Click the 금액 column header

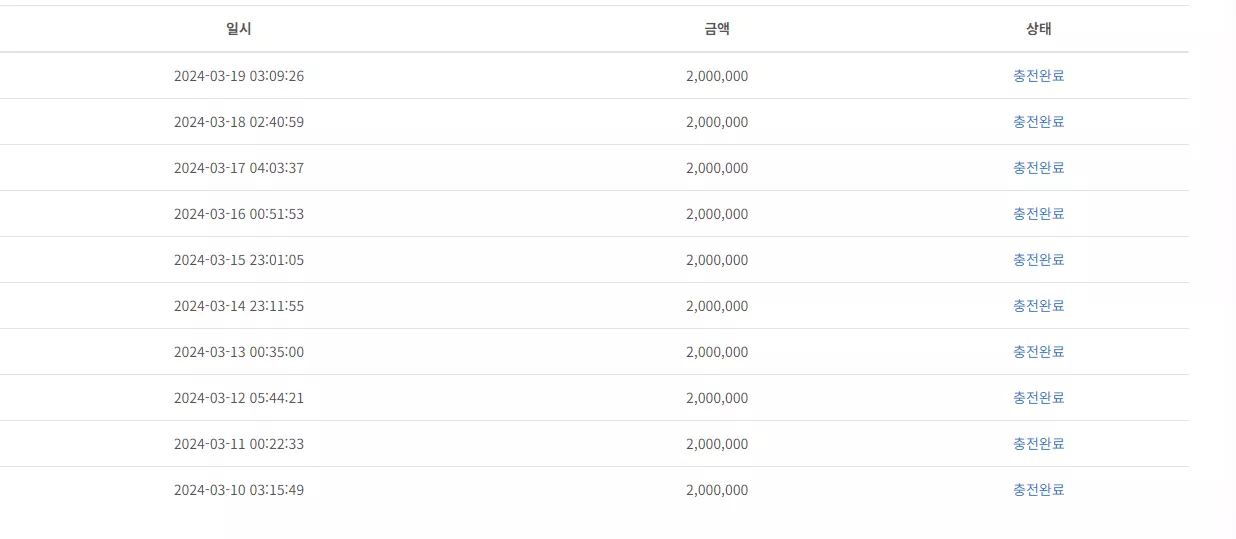click(x=717, y=29)
